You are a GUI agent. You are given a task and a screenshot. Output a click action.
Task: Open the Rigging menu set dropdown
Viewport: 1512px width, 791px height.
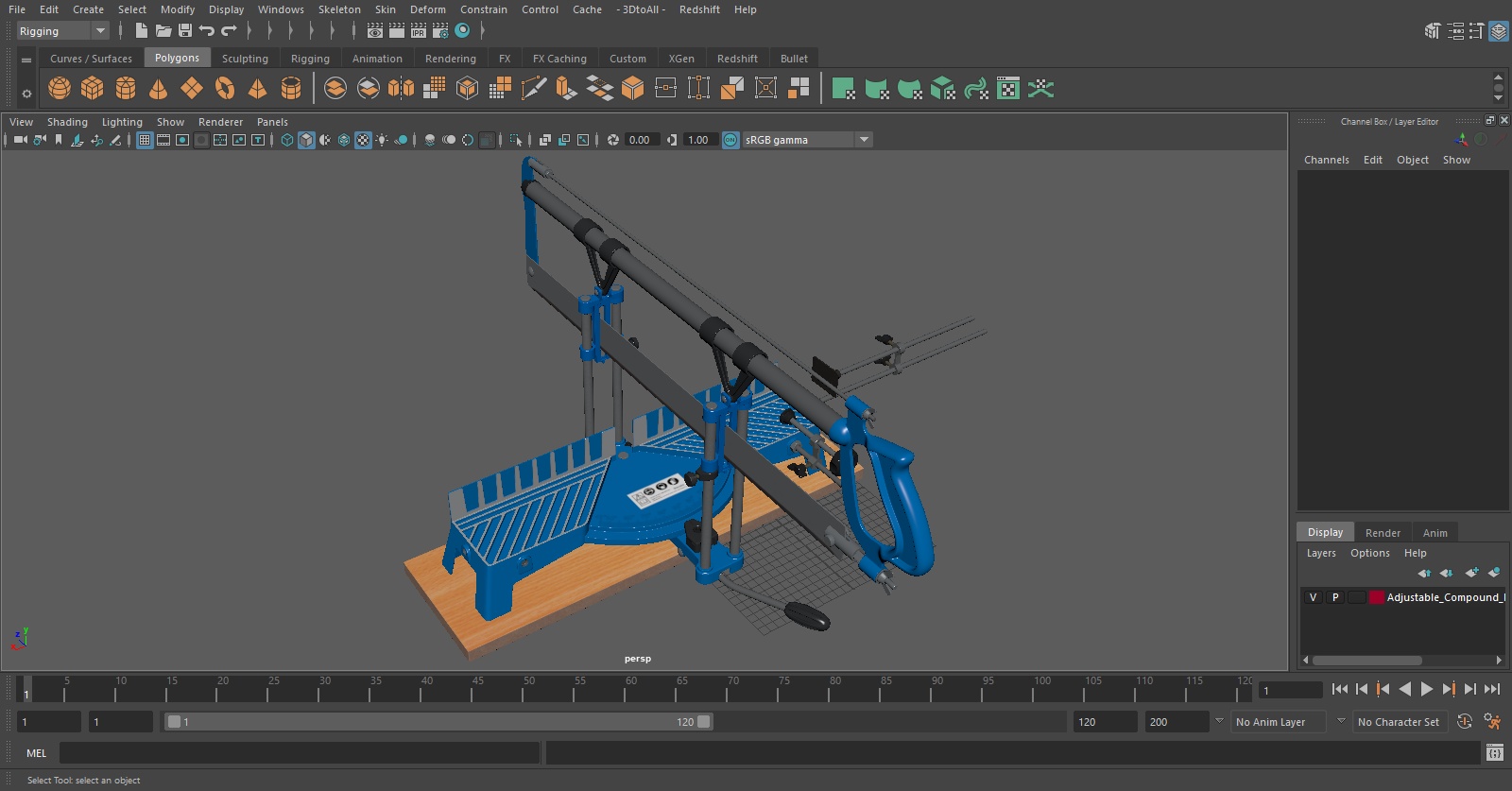click(x=62, y=31)
